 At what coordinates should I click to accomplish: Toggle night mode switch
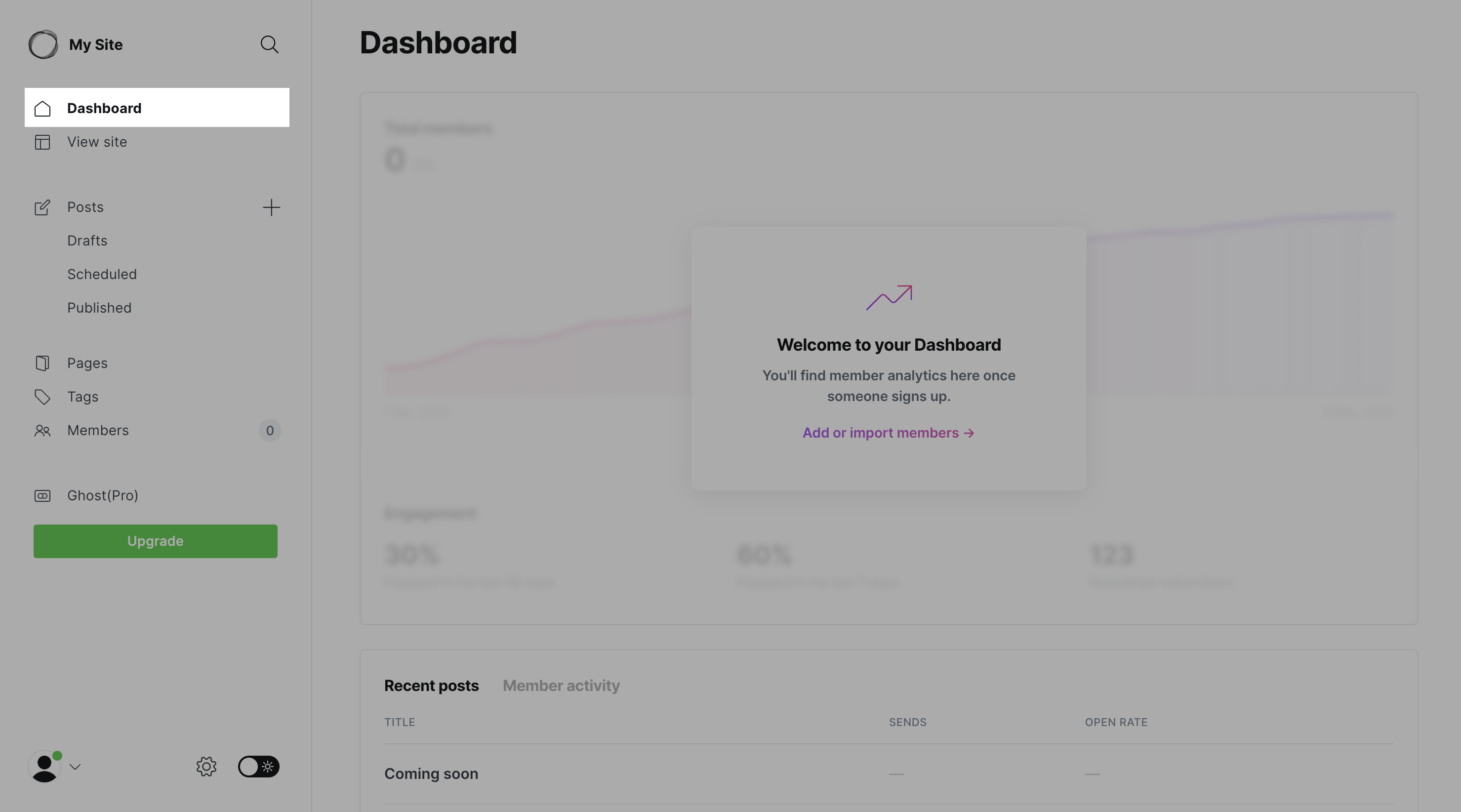point(258,767)
